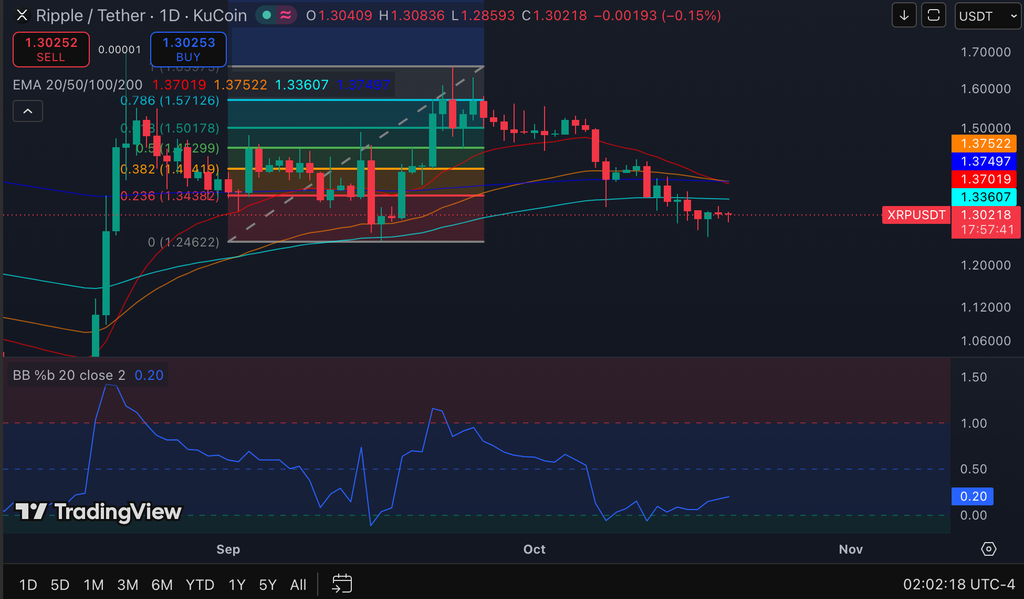Click the blue 1.37497 EMA price label

point(985,161)
